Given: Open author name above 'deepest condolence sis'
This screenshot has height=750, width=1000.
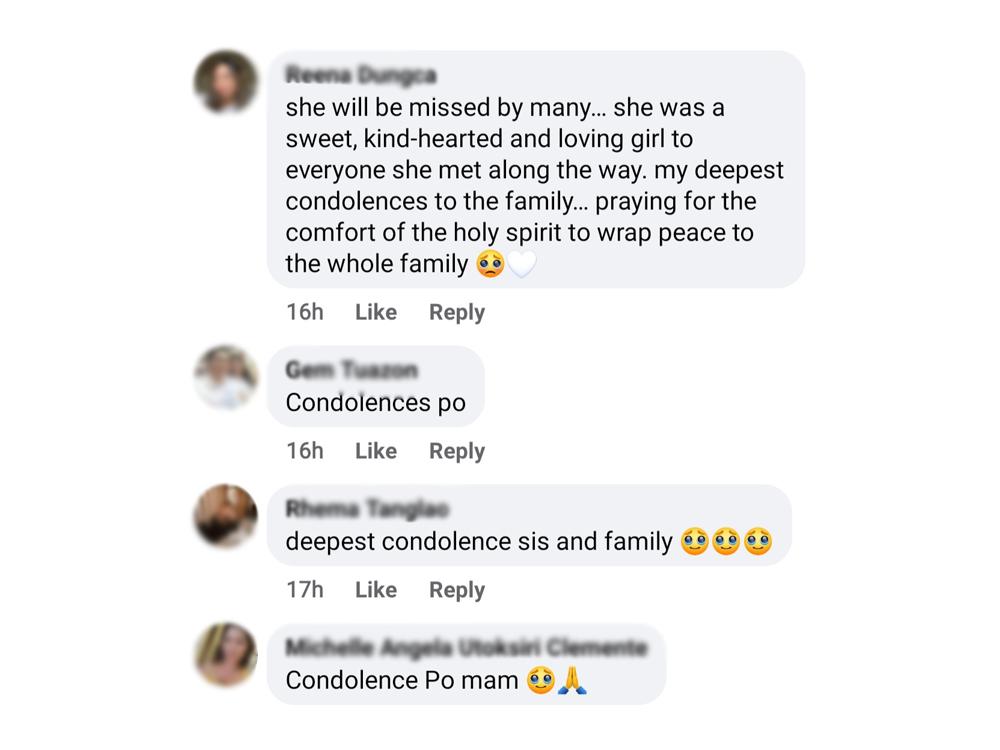Looking at the screenshot, I should [367, 509].
